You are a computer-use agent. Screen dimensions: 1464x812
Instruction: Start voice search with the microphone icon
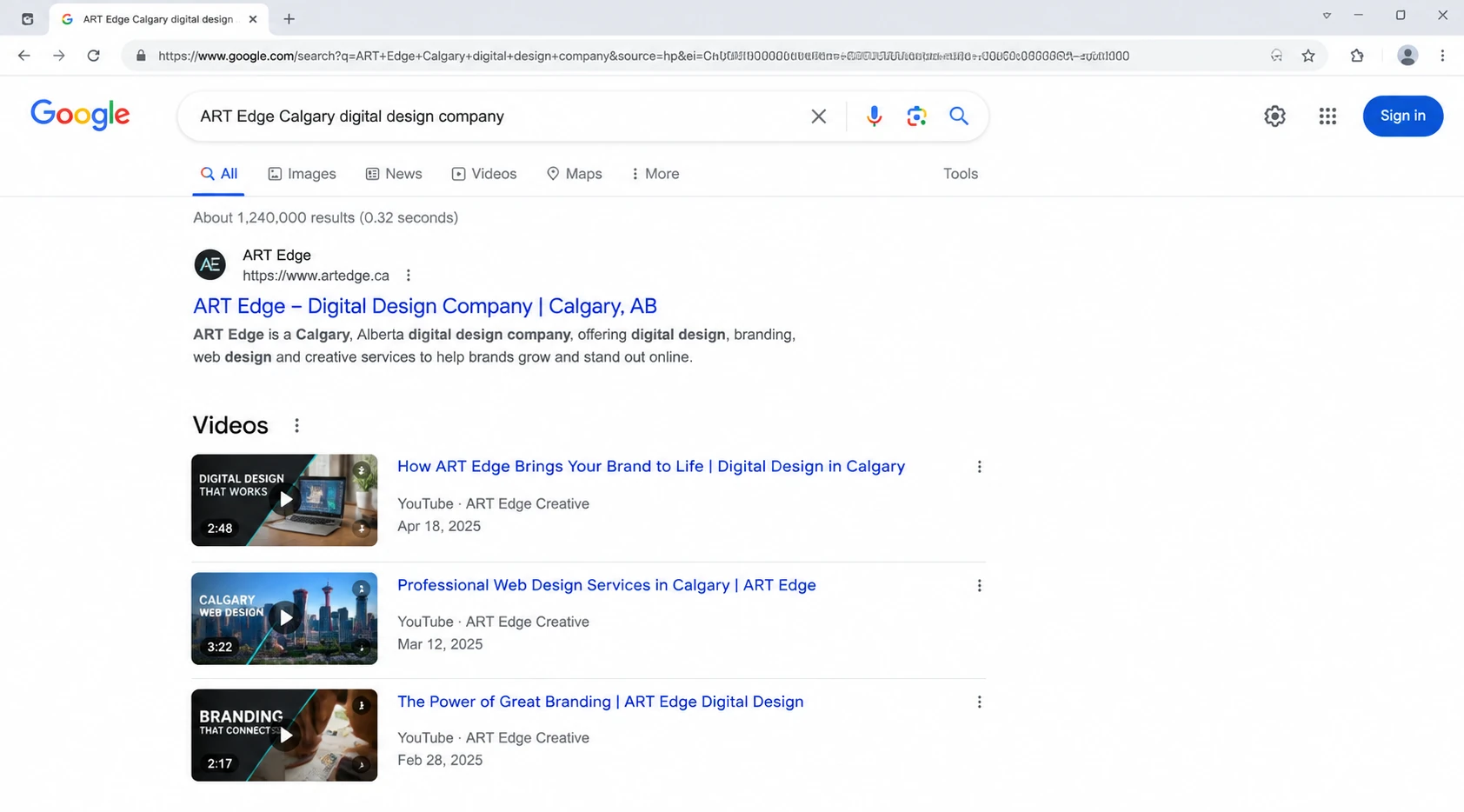(x=874, y=116)
